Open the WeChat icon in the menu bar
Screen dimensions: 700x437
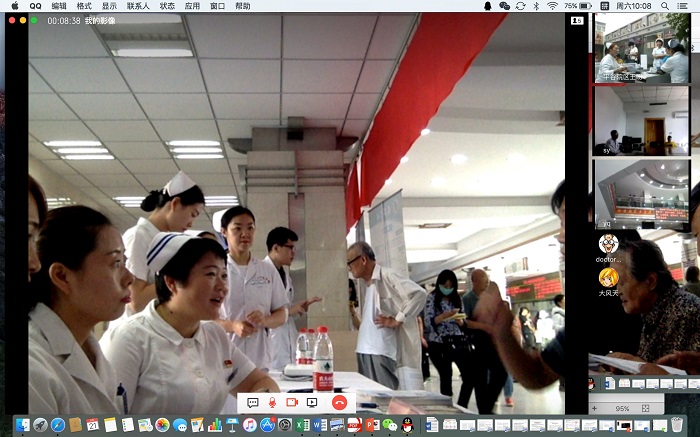coord(504,6)
